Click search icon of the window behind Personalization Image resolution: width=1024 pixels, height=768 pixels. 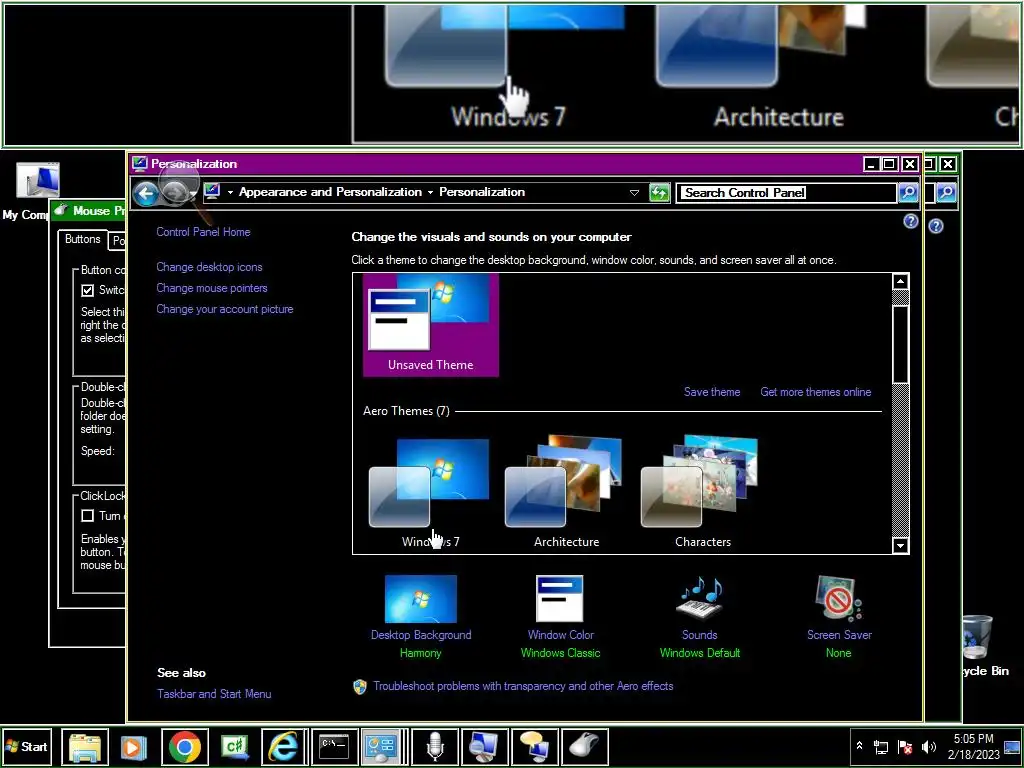pyautogui.click(x=946, y=193)
